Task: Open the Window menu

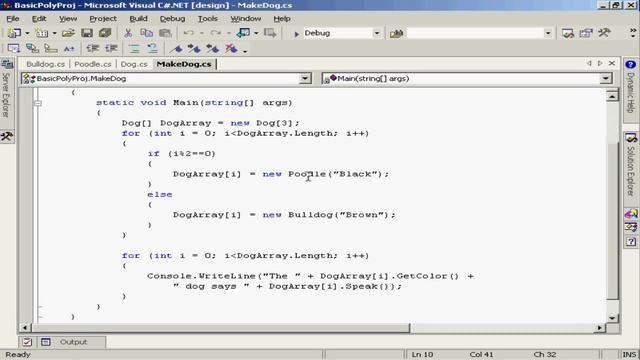Action: click(x=245, y=19)
